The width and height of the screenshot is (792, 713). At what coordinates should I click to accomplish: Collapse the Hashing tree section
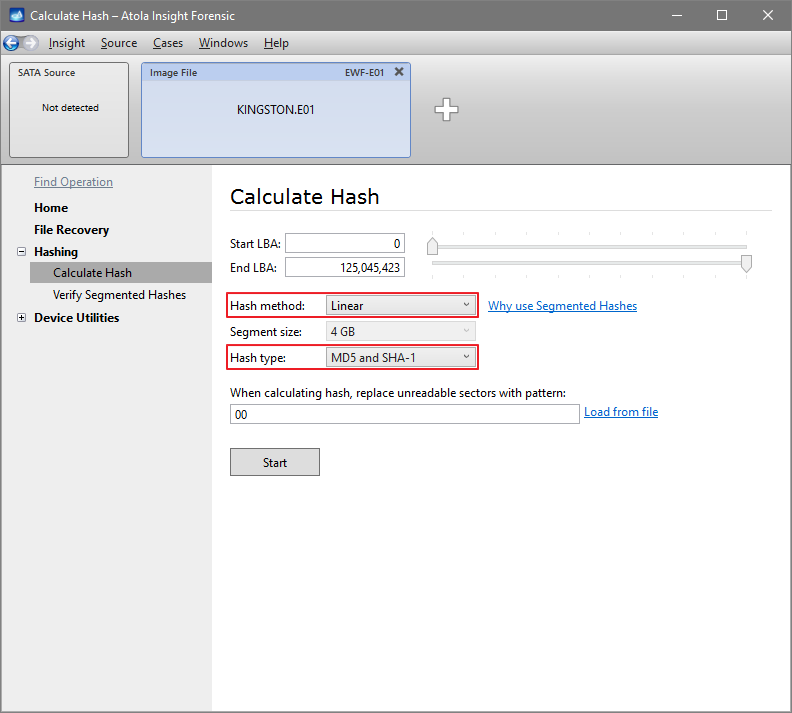click(x=21, y=252)
